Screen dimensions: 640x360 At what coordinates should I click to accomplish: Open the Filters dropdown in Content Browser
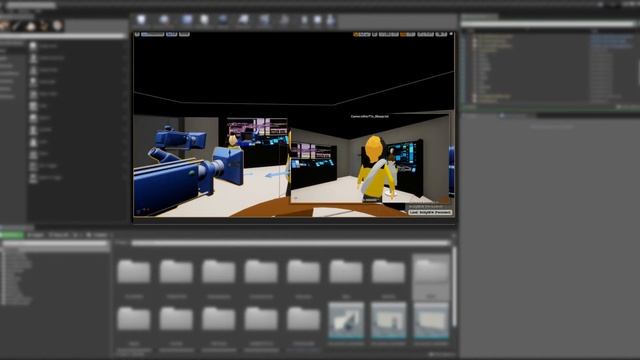click(x=121, y=243)
